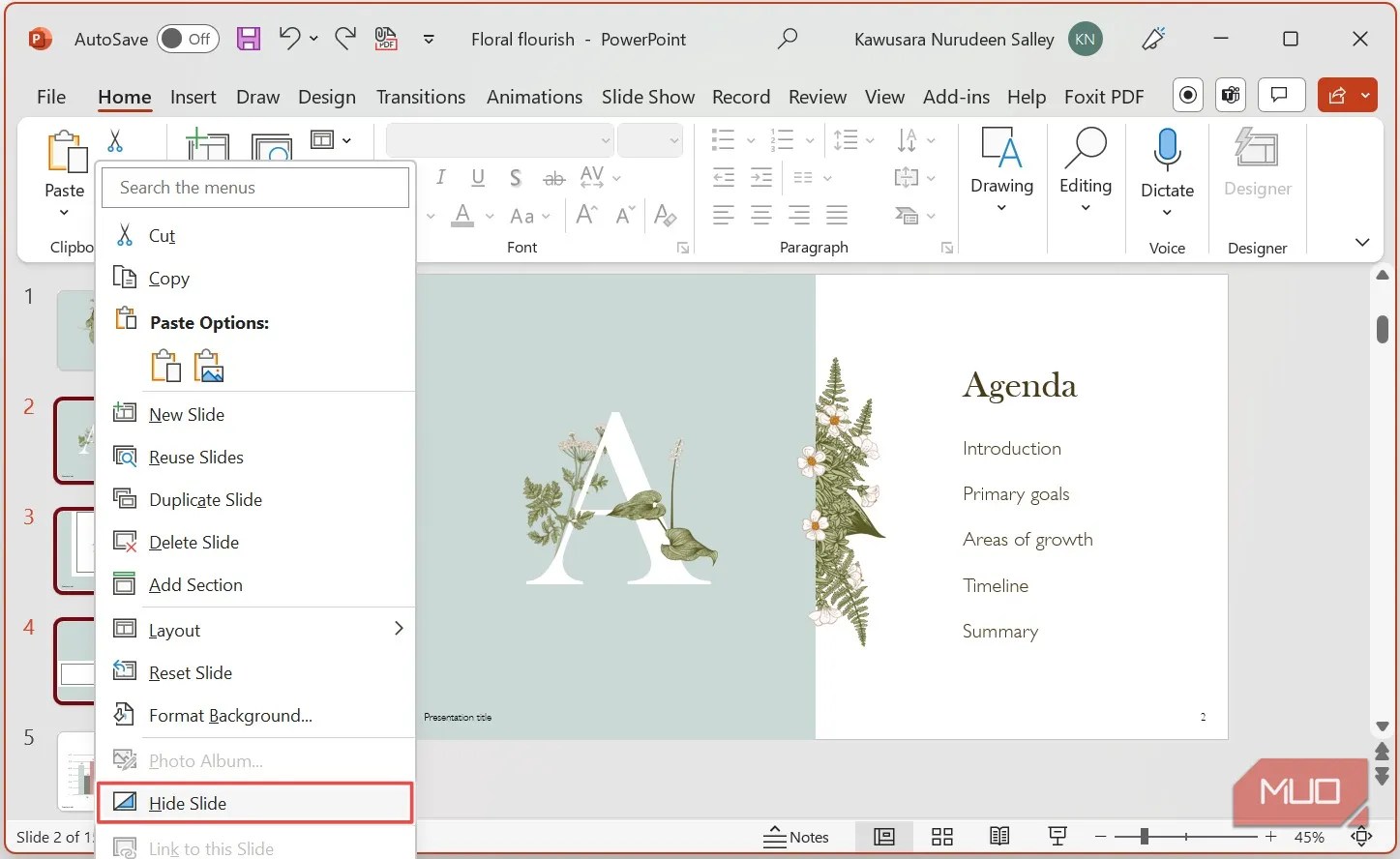Viewport: 1400px width, 859px height.
Task: Switch to the Slide Show tab
Action: pyautogui.click(x=648, y=97)
